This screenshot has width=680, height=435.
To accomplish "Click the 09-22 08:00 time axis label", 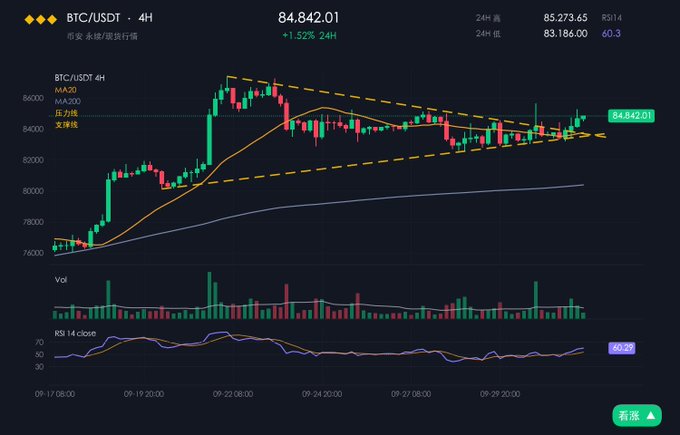I will (x=233, y=394).
